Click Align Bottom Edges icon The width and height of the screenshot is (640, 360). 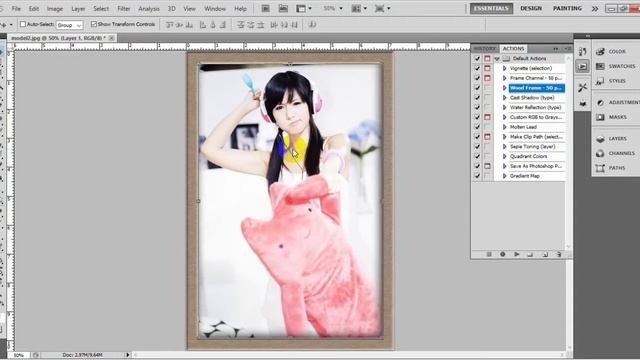point(189,25)
